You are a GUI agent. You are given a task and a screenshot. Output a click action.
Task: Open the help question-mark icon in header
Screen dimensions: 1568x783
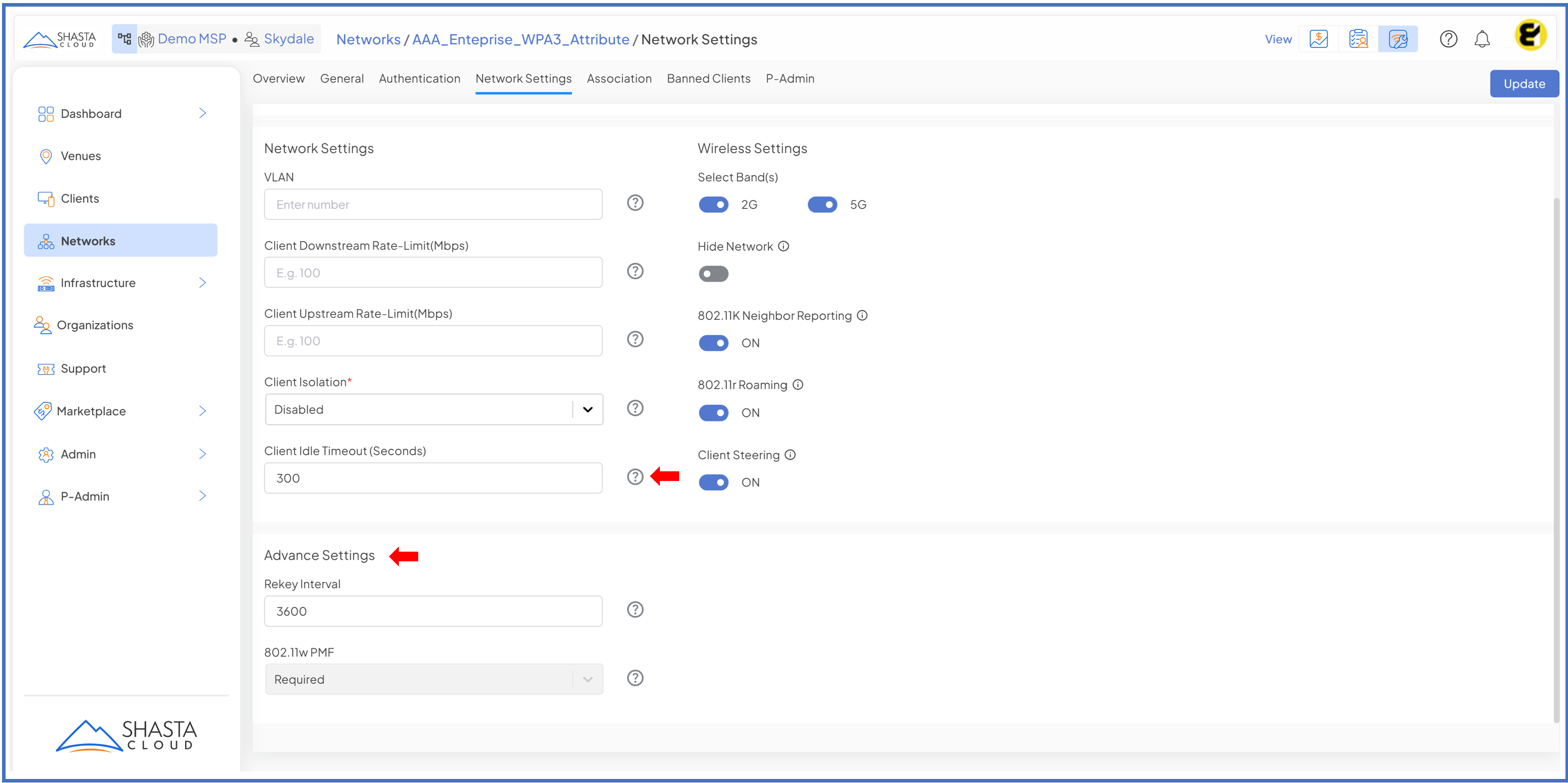pyautogui.click(x=1448, y=40)
